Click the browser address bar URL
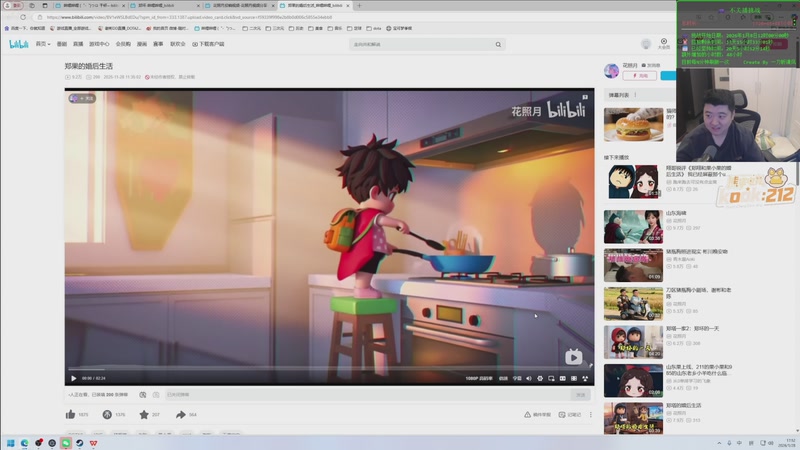Screen dimensions: 800x450 (189, 17)
